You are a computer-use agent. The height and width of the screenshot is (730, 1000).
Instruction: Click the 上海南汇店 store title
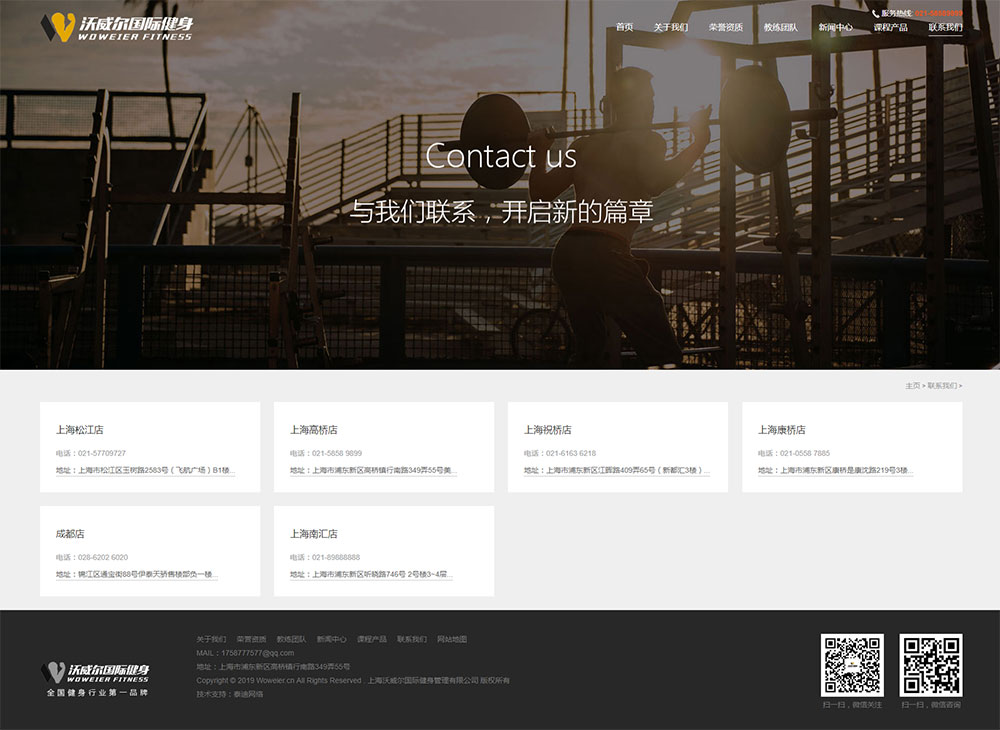(x=314, y=534)
